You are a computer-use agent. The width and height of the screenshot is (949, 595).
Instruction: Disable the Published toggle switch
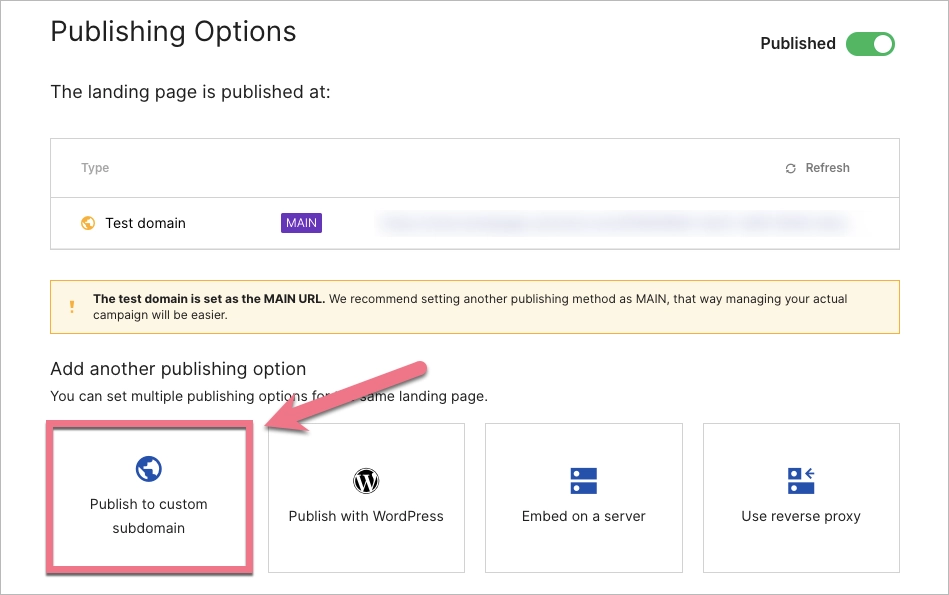(870, 44)
